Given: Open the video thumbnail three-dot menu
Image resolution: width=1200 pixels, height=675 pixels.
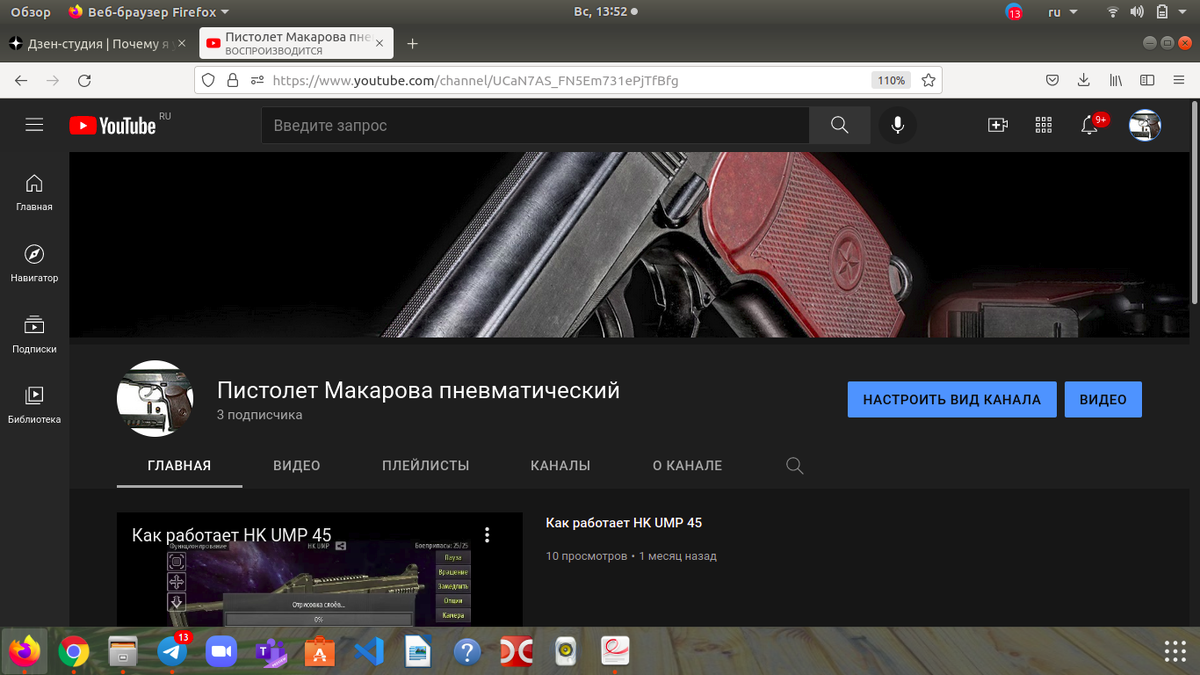Looking at the screenshot, I should pyautogui.click(x=488, y=535).
